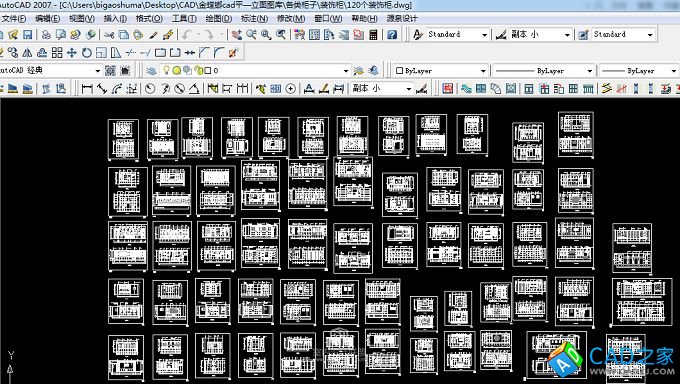Click the first cabinet drawing sheet thumbnail

(x=123, y=139)
